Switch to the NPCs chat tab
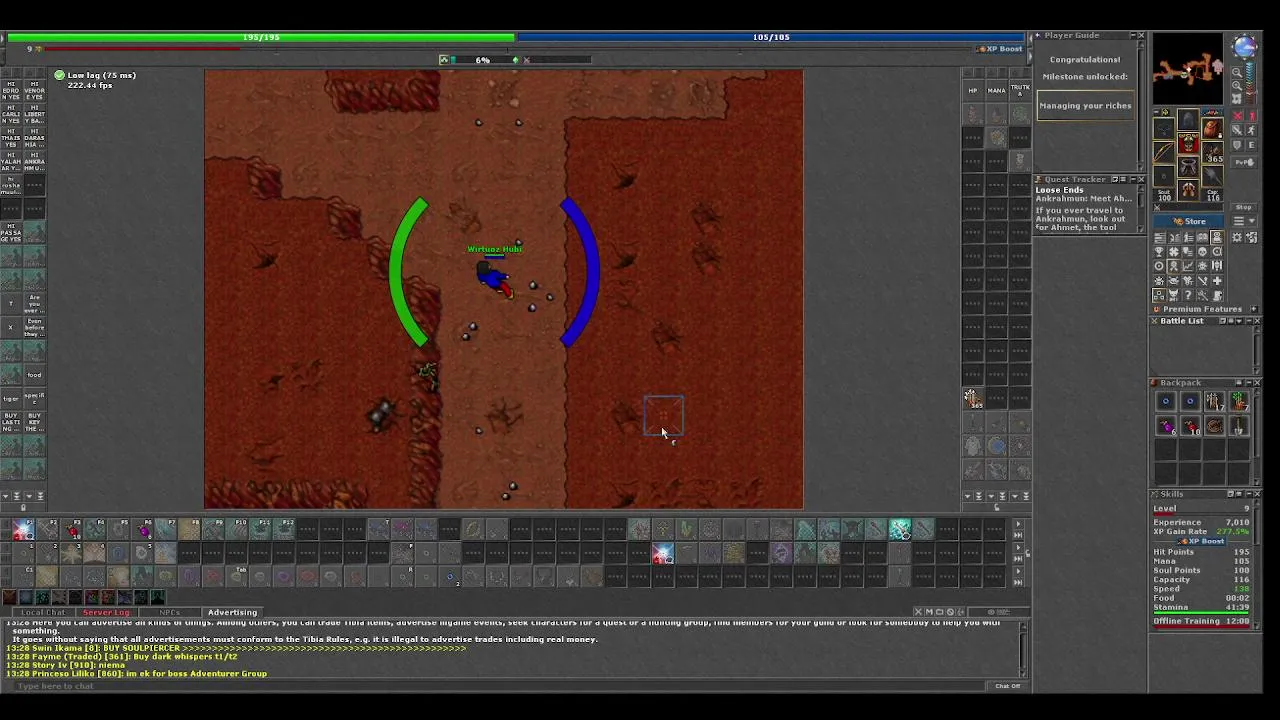 coord(169,612)
